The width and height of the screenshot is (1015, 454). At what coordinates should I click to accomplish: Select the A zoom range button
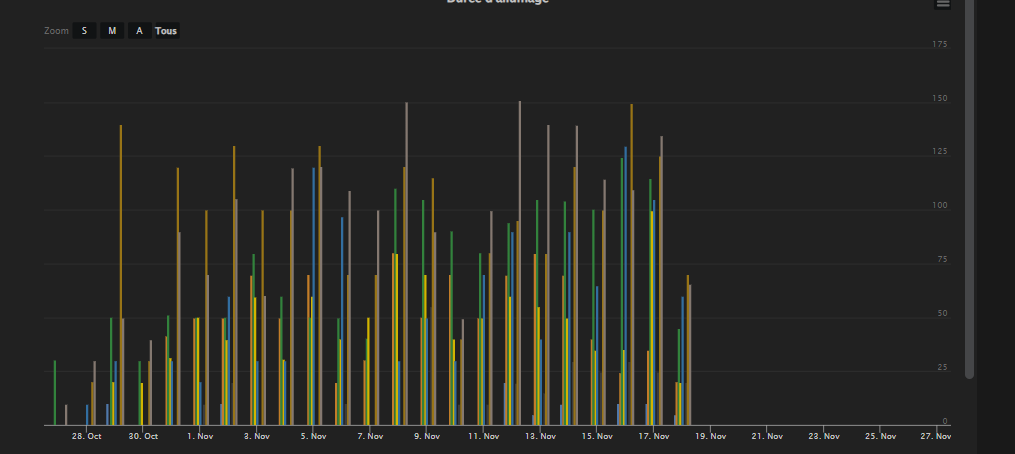click(x=139, y=30)
